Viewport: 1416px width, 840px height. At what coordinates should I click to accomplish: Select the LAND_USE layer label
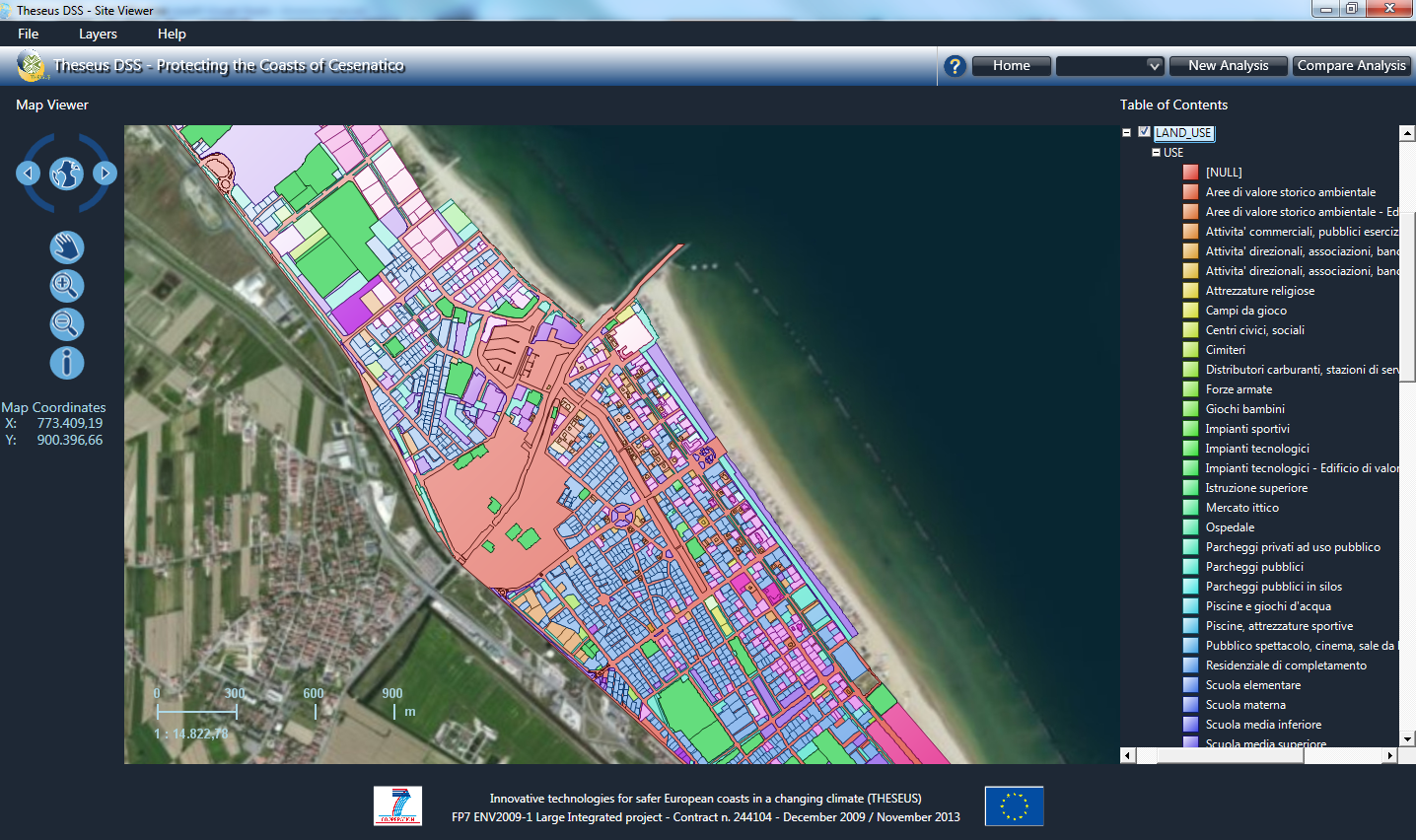1183,133
